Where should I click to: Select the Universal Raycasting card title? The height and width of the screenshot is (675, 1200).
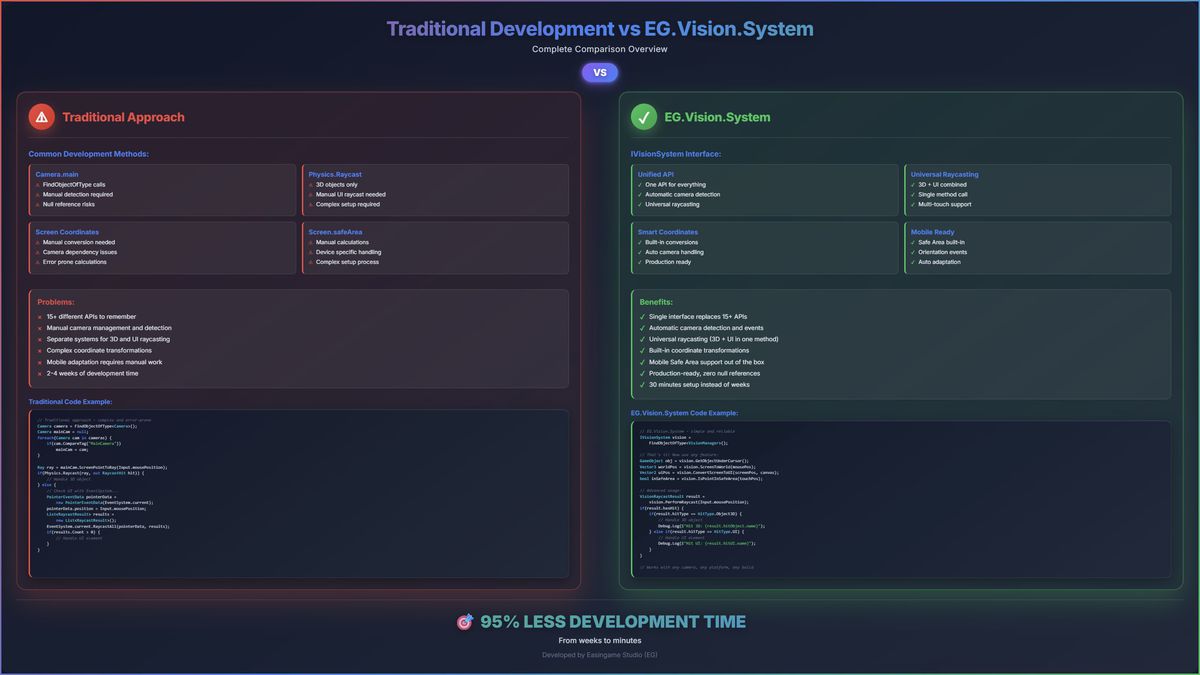pos(945,174)
